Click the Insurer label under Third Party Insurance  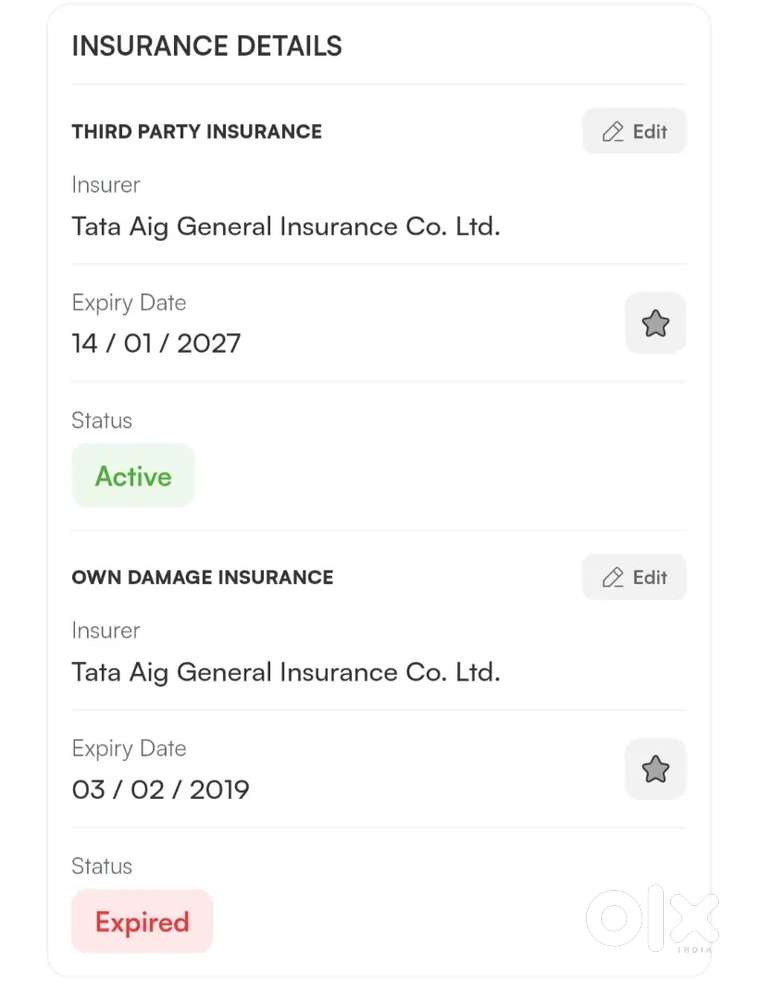coord(106,185)
